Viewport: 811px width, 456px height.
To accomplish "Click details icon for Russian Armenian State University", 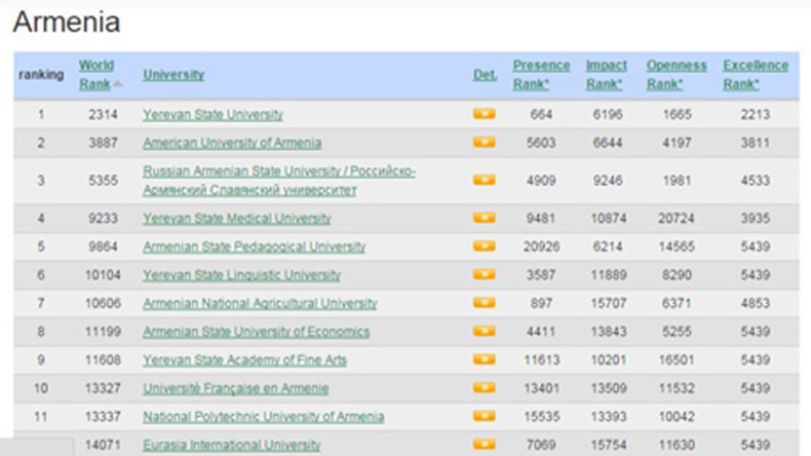I will pos(484,180).
